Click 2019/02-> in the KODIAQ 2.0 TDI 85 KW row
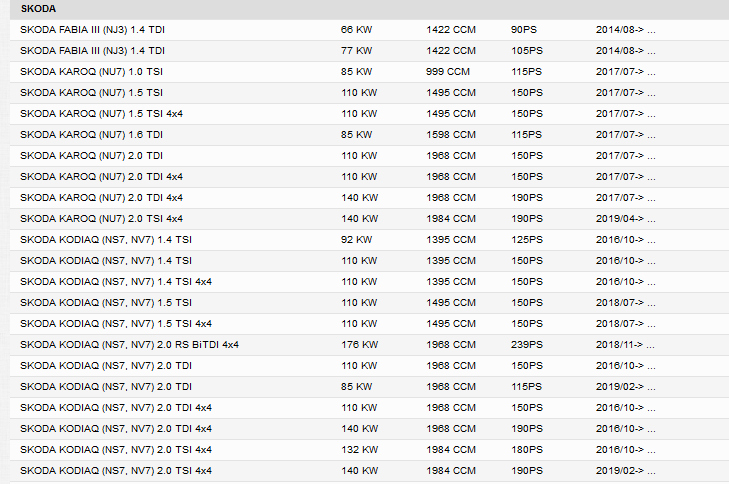 click(x=626, y=386)
